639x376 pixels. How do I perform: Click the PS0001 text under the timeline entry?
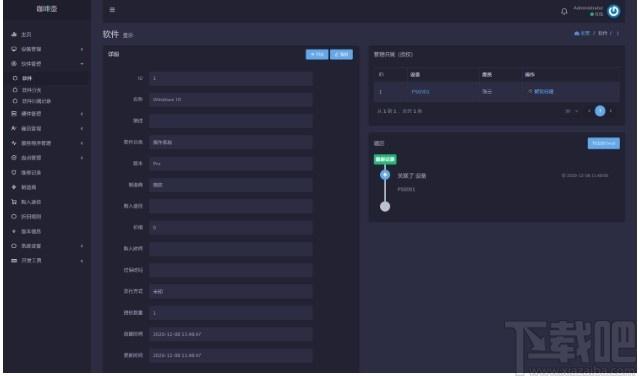click(406, 189)
